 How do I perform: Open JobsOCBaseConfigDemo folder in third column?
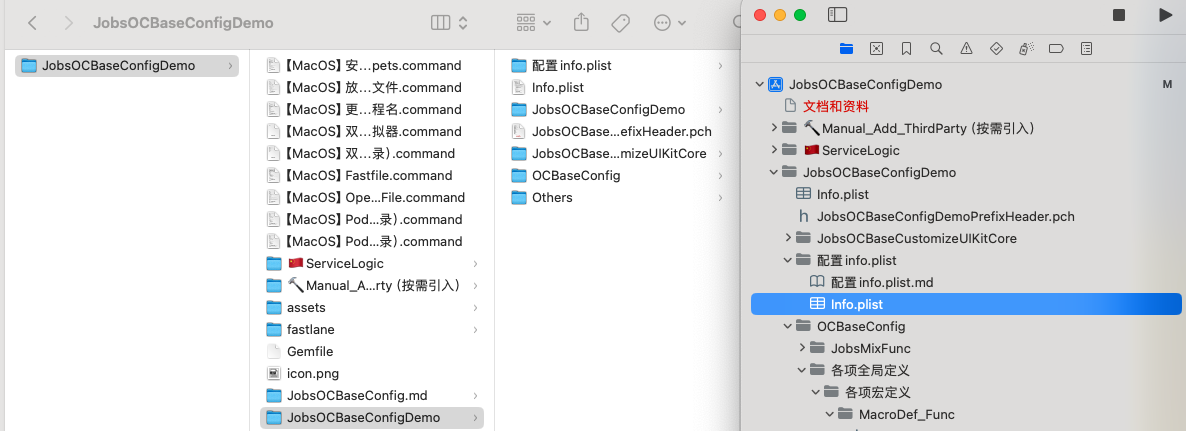pyautogui.click(x=616, y=110)
